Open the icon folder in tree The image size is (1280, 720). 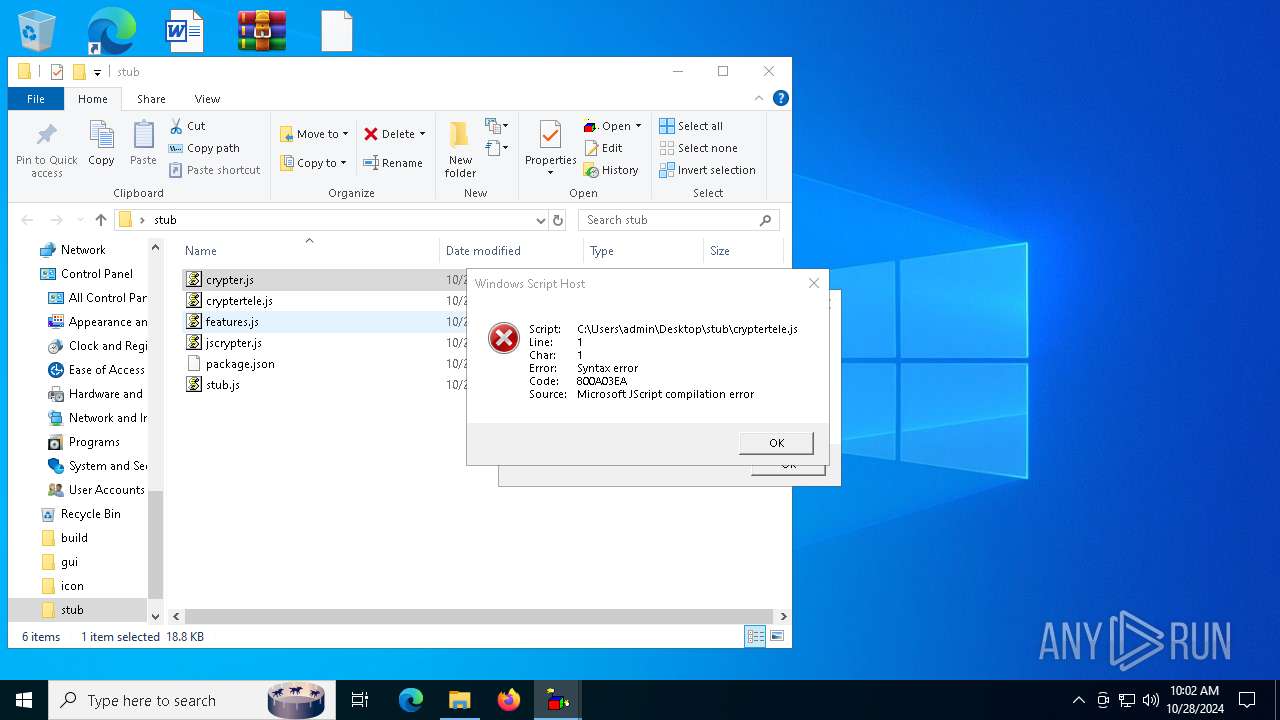(x=72, y=586)
